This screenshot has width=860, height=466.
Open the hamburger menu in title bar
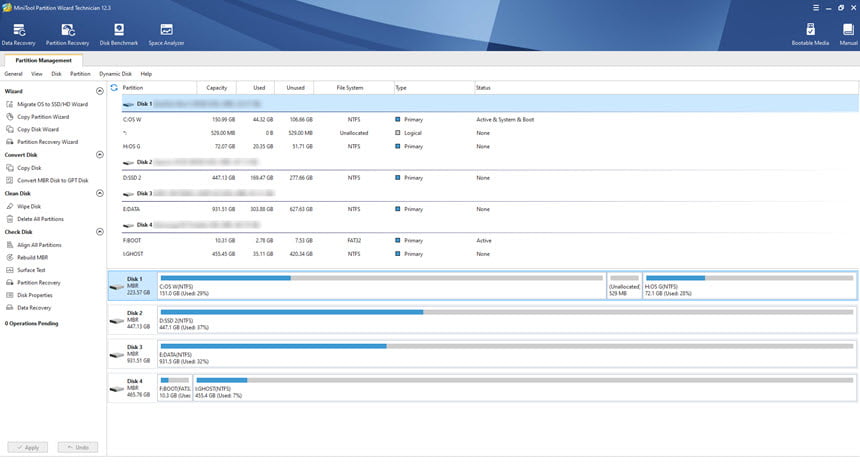(816, 8)
